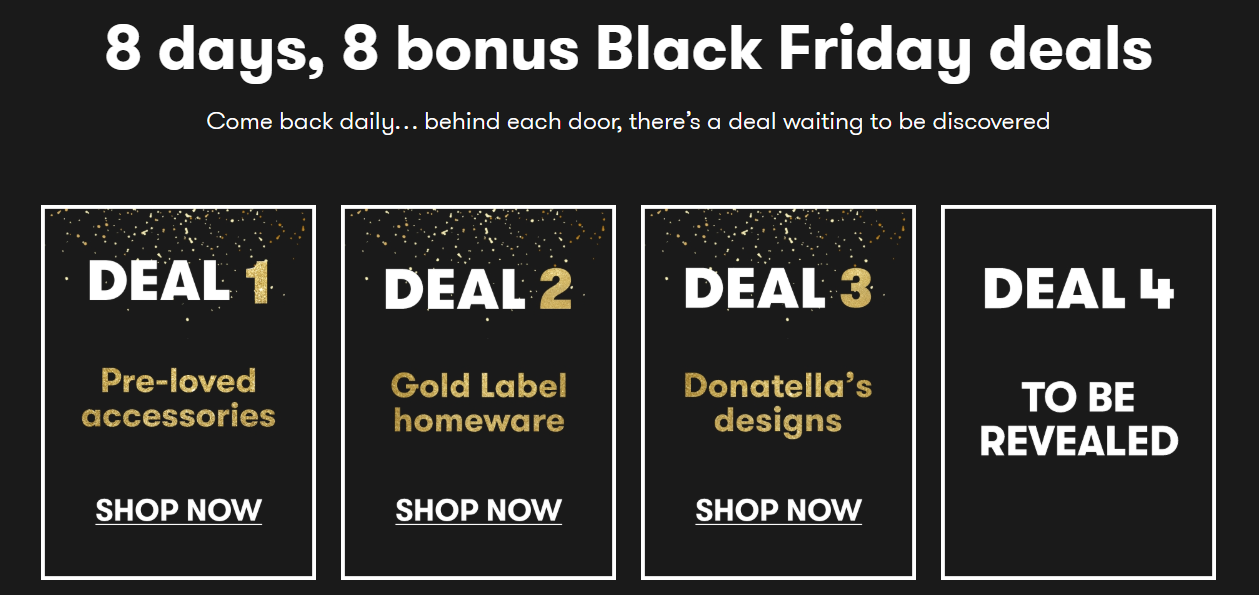Click the 'Come back daily' subheading text
The width and height of the screenshot is (1259, 595).
pos(628,122)
